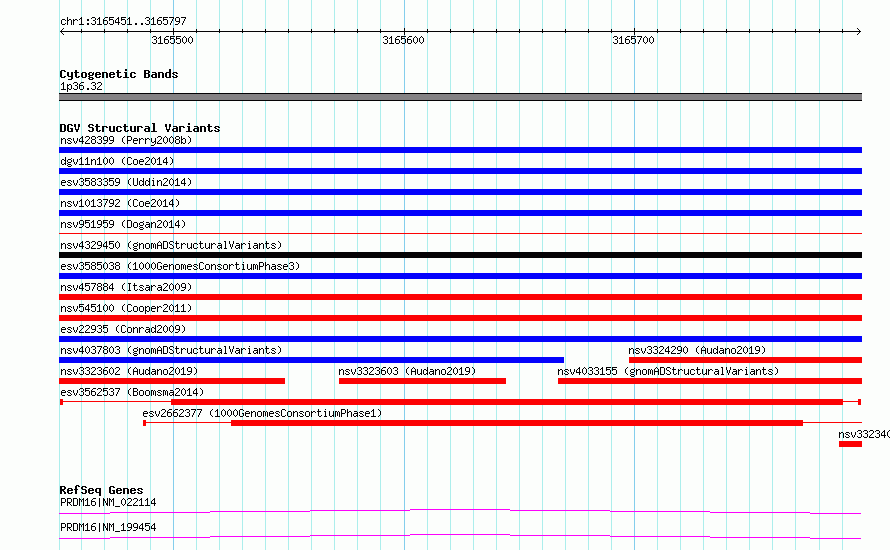Image resolution: width=890 pixels, height=550 pixels.
Task: Click the red bar under nsv4033155
Action: click(710, 381)
